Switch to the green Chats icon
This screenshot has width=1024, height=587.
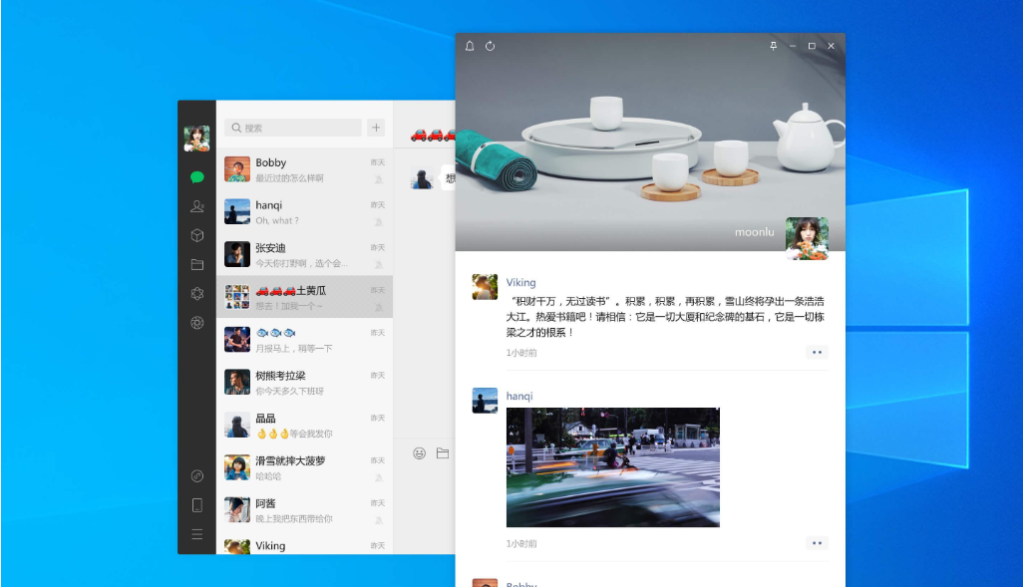(x=197, y=177)
